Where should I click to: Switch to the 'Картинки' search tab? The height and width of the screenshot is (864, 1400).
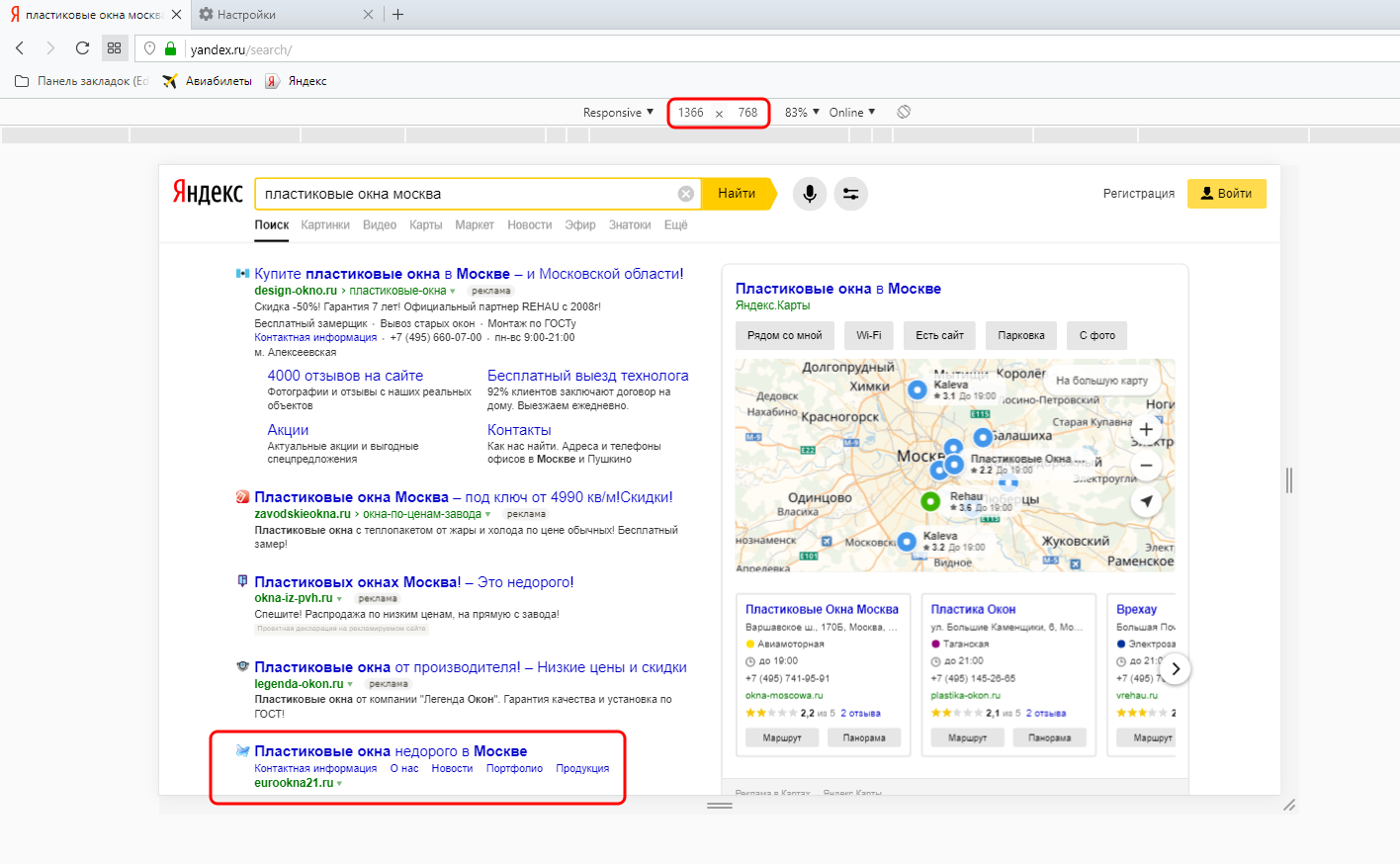(325, 225)
